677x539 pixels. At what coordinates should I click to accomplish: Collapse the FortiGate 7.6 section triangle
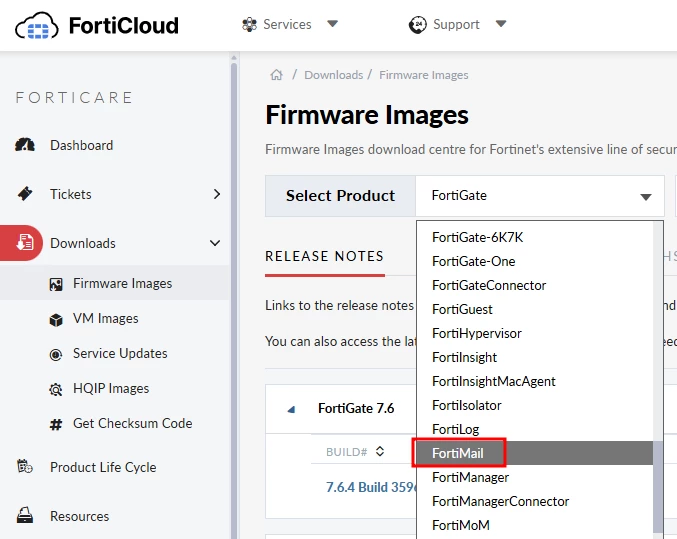[291, 409]
